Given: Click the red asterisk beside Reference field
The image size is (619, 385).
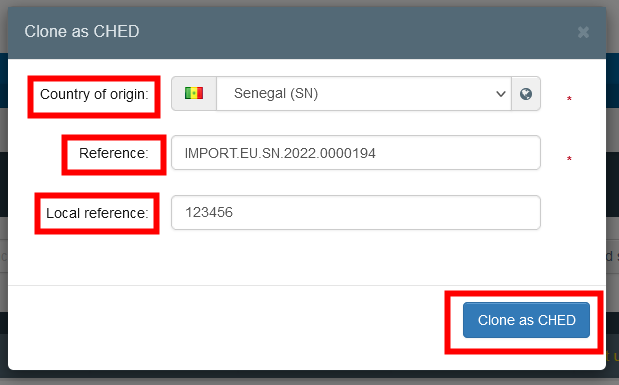Looking at the screenshot, I should point(569,159).
